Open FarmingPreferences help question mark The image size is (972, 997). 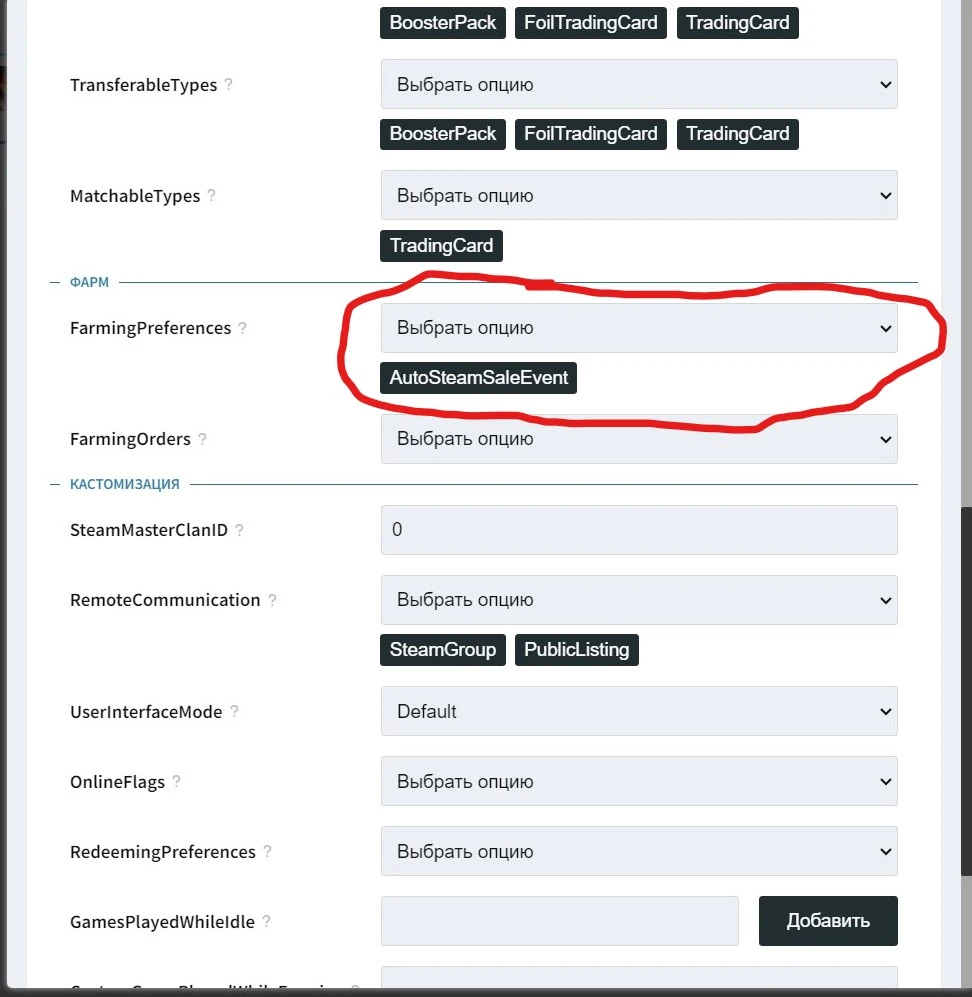pyautogui.click(x=242, y=327)
